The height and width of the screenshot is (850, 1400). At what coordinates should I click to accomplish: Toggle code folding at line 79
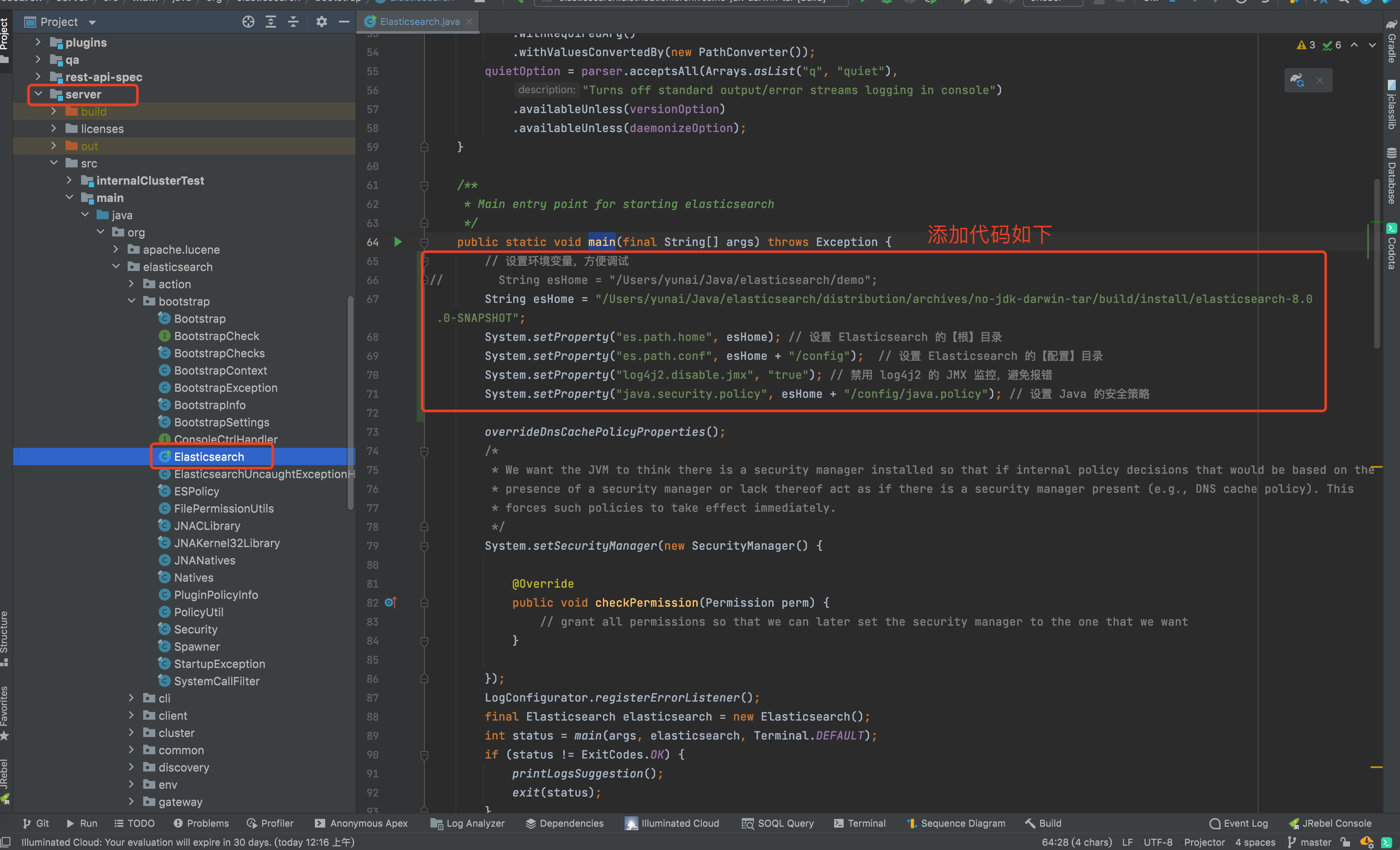pyautogui.click(x=424, y=546)
